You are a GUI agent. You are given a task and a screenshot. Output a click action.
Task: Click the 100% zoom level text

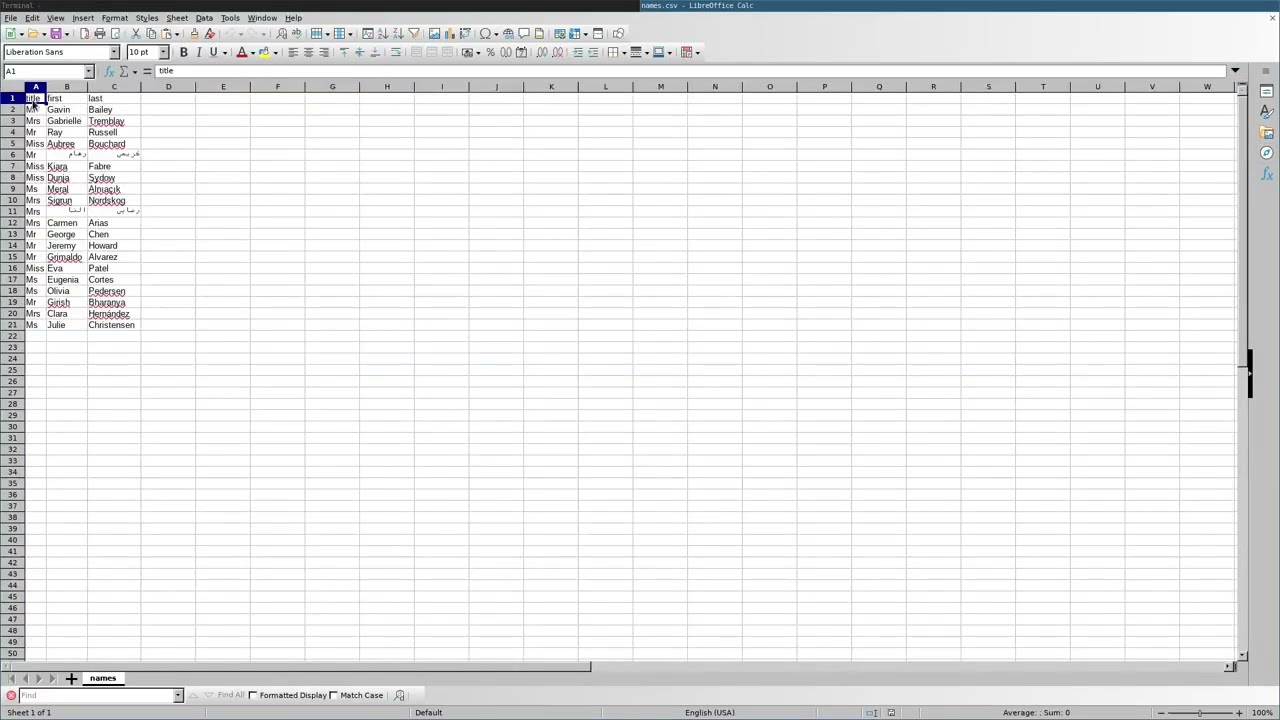coord(1262,713)
